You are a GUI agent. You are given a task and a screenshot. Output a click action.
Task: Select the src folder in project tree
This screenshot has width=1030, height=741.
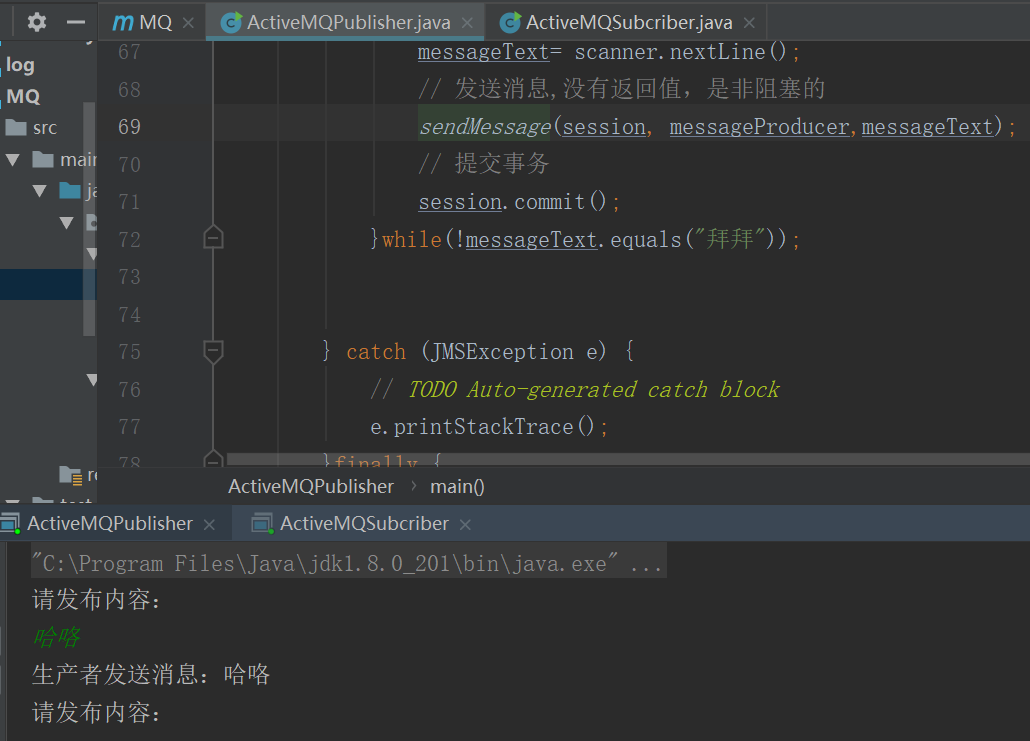pos(45,127)
